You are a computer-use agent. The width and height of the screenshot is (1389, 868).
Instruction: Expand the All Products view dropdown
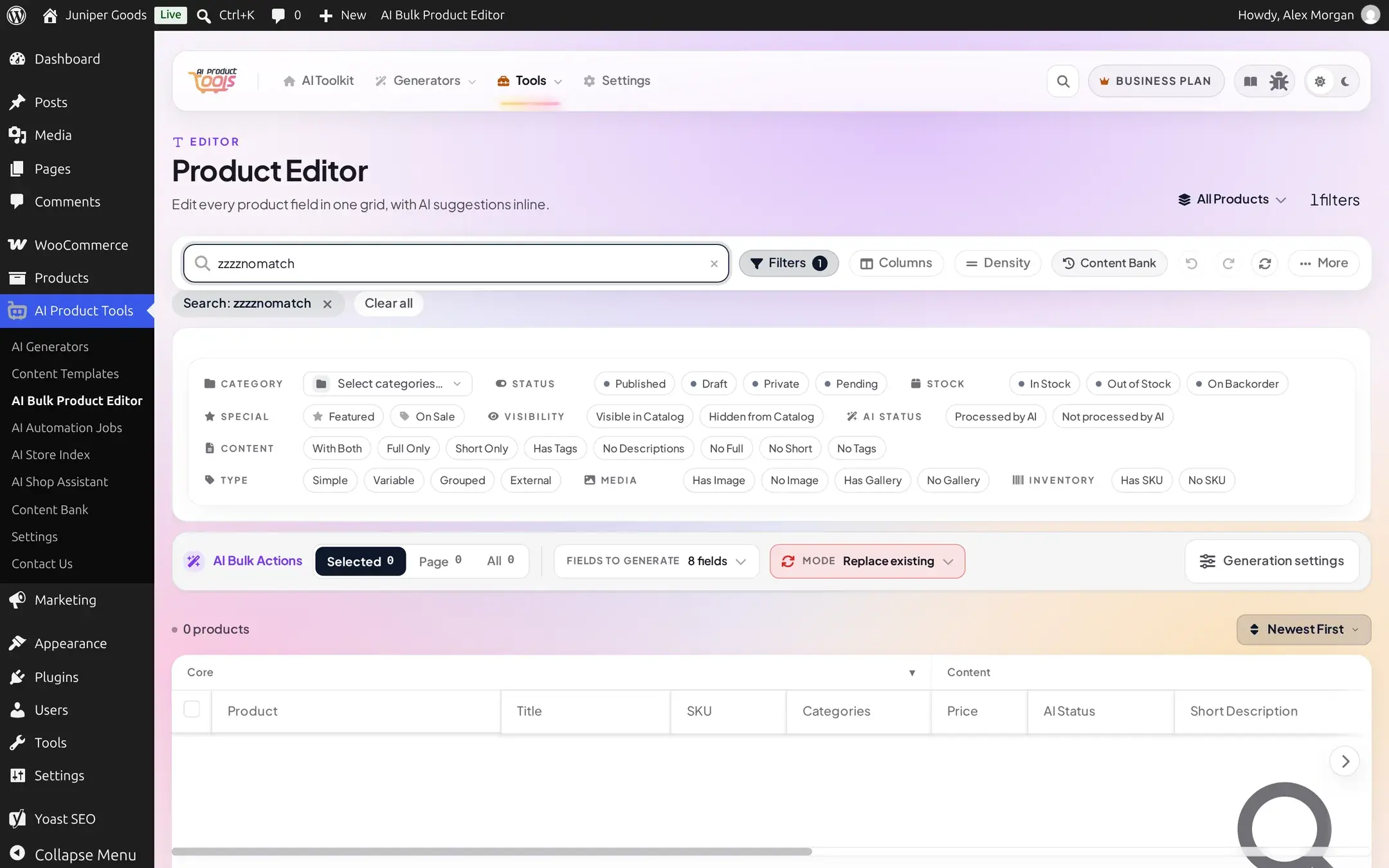coord(1231,199)
